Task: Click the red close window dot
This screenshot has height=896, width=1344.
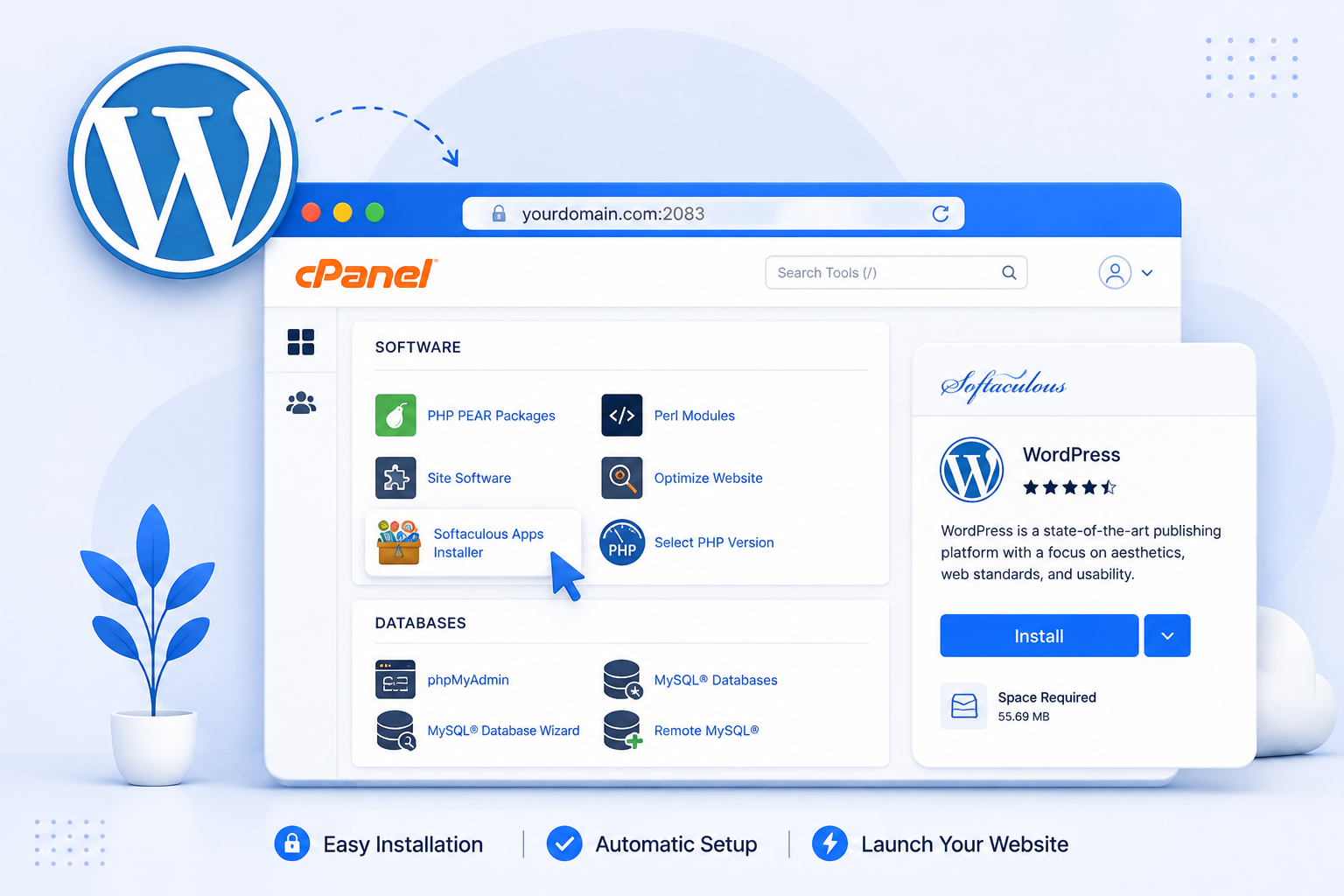Action: pyautogui.click(x=311, y=212)
